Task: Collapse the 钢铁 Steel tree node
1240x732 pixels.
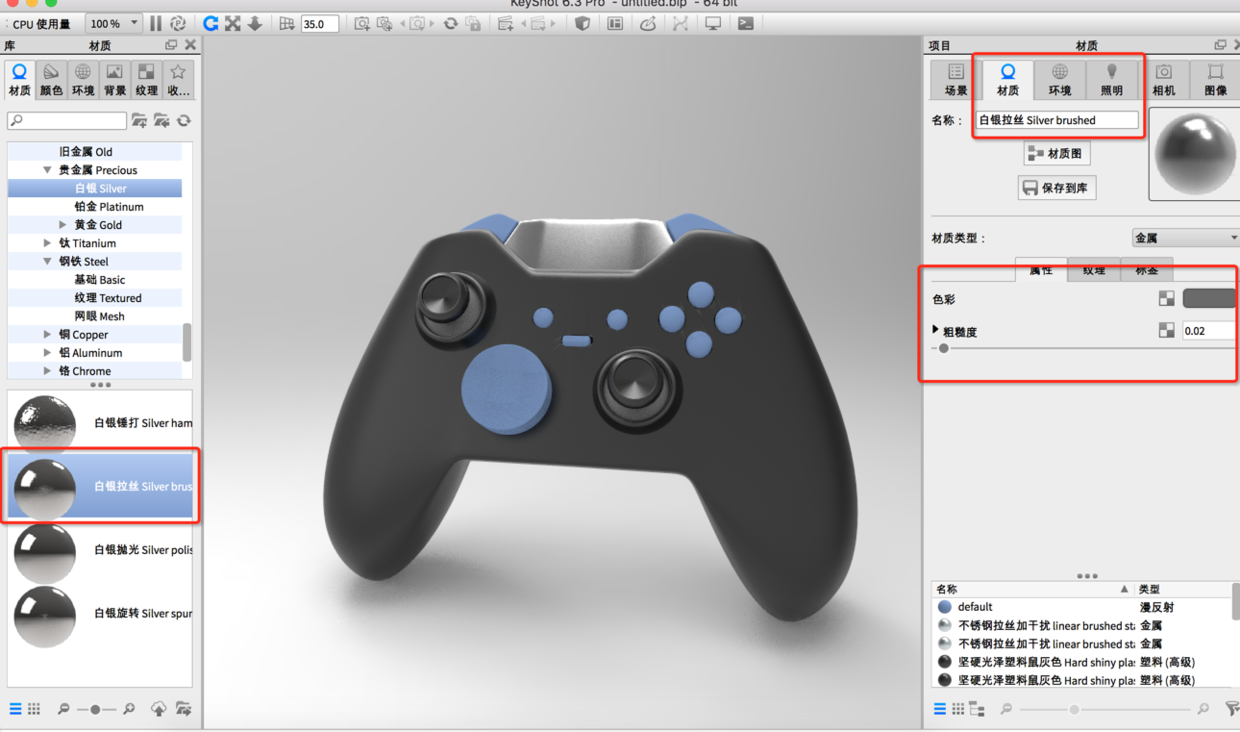Action: [47, 261]
